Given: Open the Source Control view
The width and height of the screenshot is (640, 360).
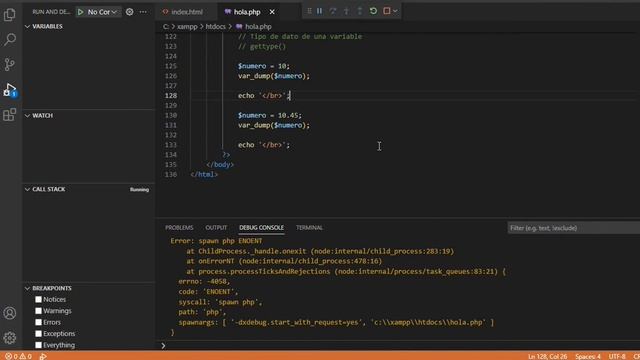Looking at the screenshot, I should tap(9, 64).
